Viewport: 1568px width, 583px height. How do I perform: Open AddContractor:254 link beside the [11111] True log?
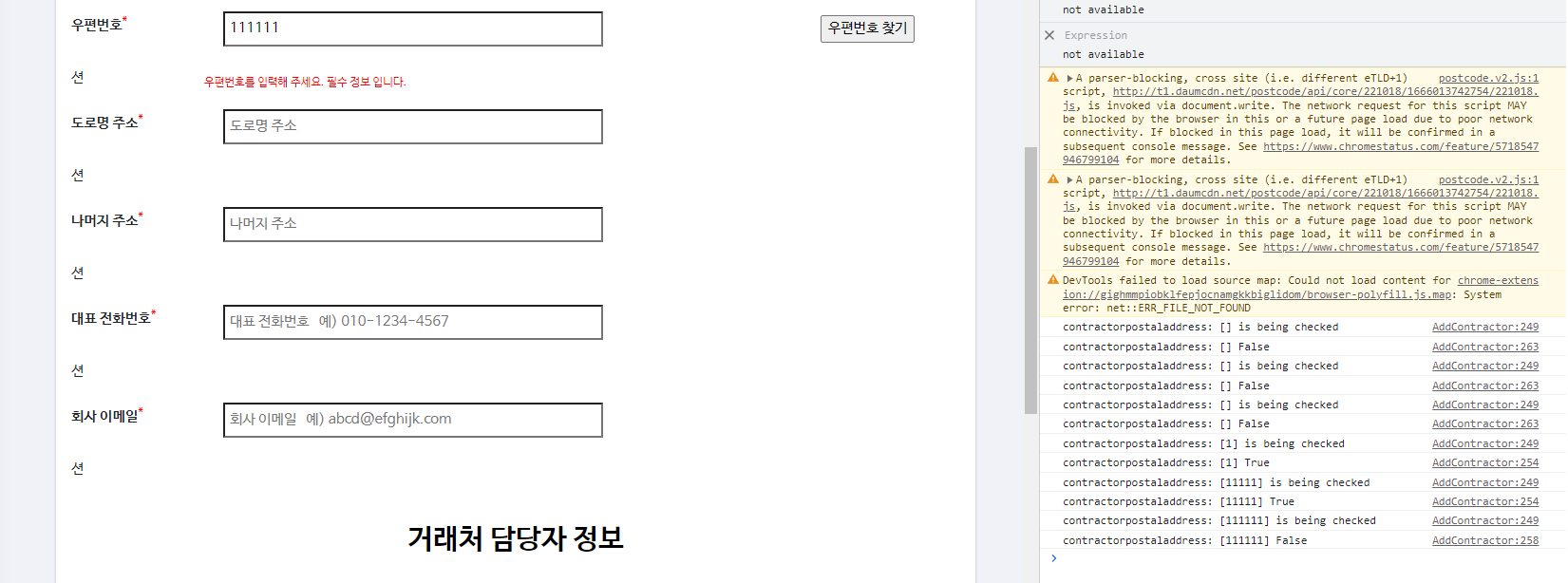tap(1484, 502)
